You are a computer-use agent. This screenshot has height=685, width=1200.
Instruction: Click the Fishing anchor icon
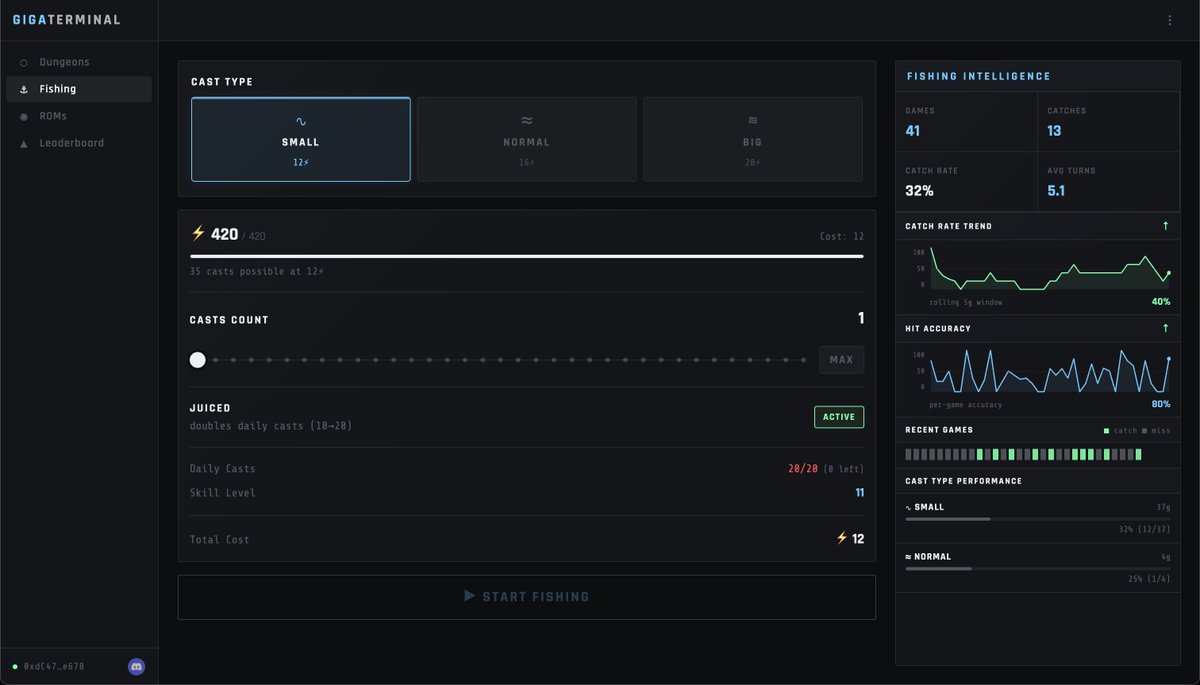(x=24, y=90)
